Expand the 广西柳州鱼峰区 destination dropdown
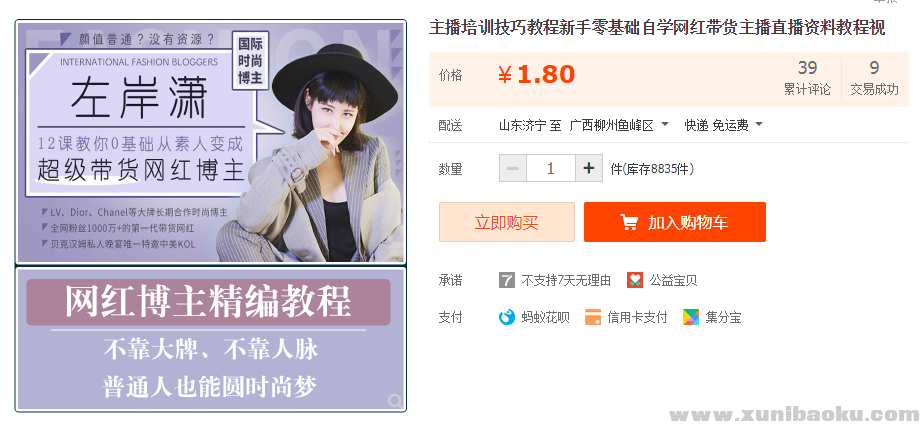This screenshot has width=922, height=427. click(x=619, y=125)
